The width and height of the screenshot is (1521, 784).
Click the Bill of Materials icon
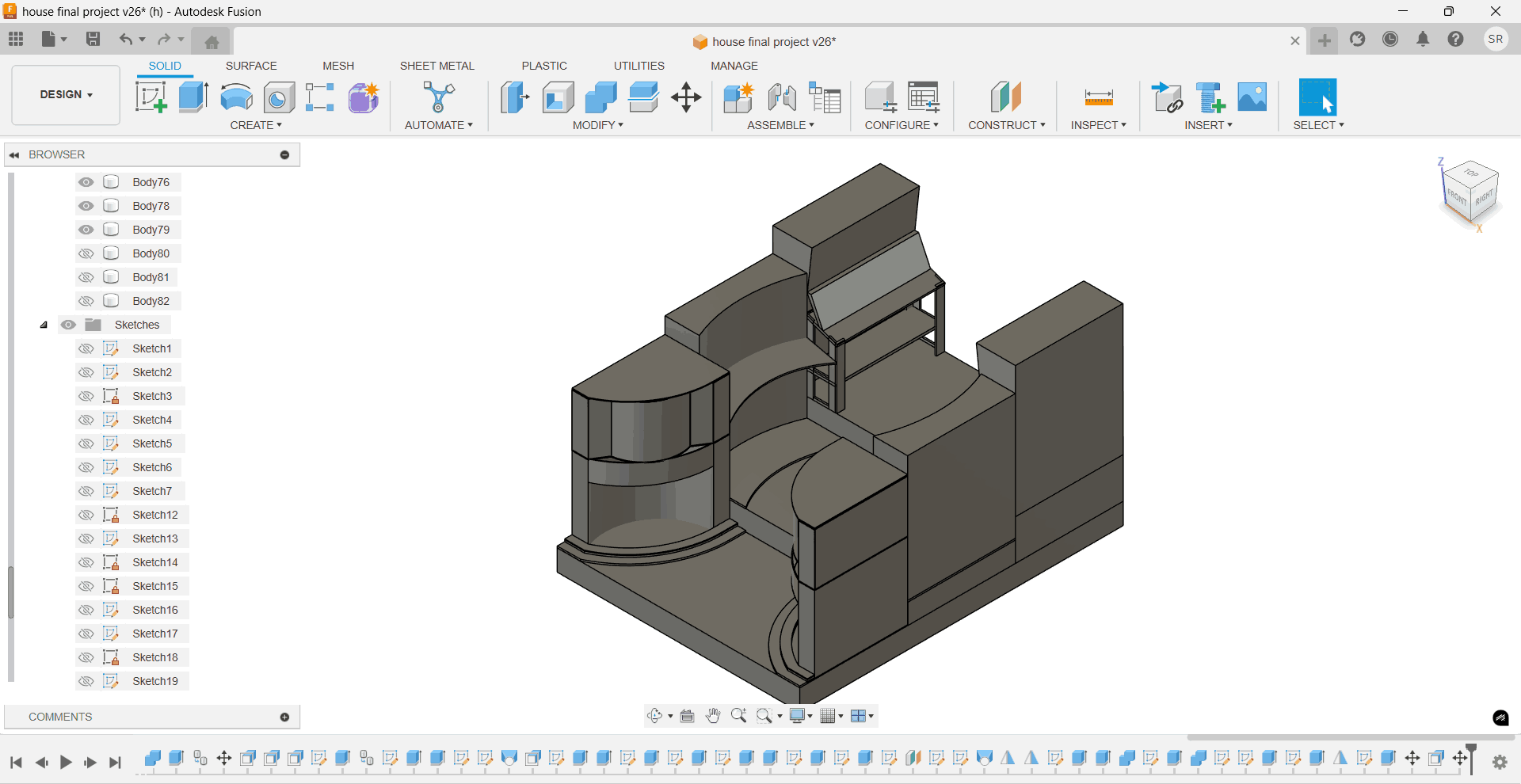click(x=825, y=97)
